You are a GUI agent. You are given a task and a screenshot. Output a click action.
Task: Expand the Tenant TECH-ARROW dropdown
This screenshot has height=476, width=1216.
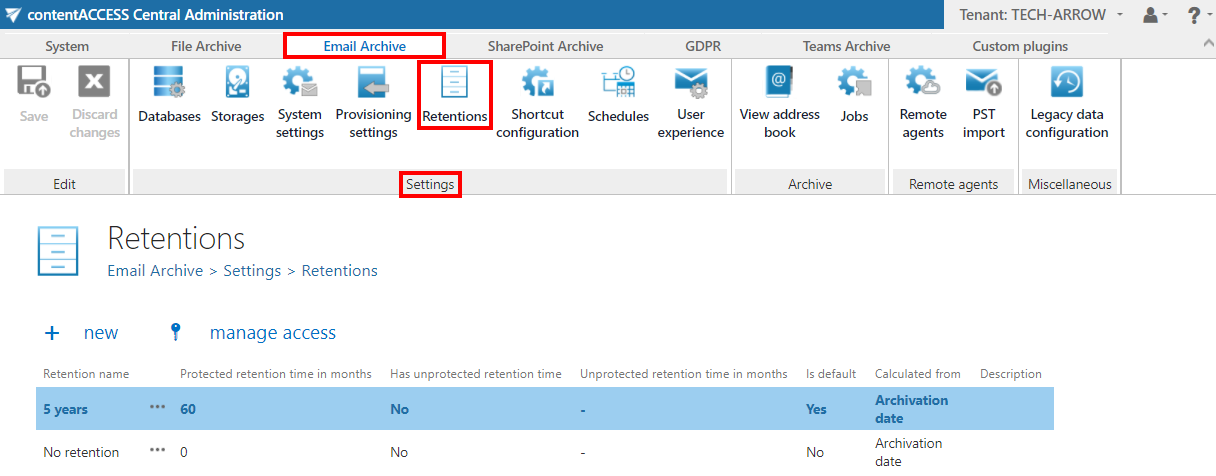coord(1040,15)
